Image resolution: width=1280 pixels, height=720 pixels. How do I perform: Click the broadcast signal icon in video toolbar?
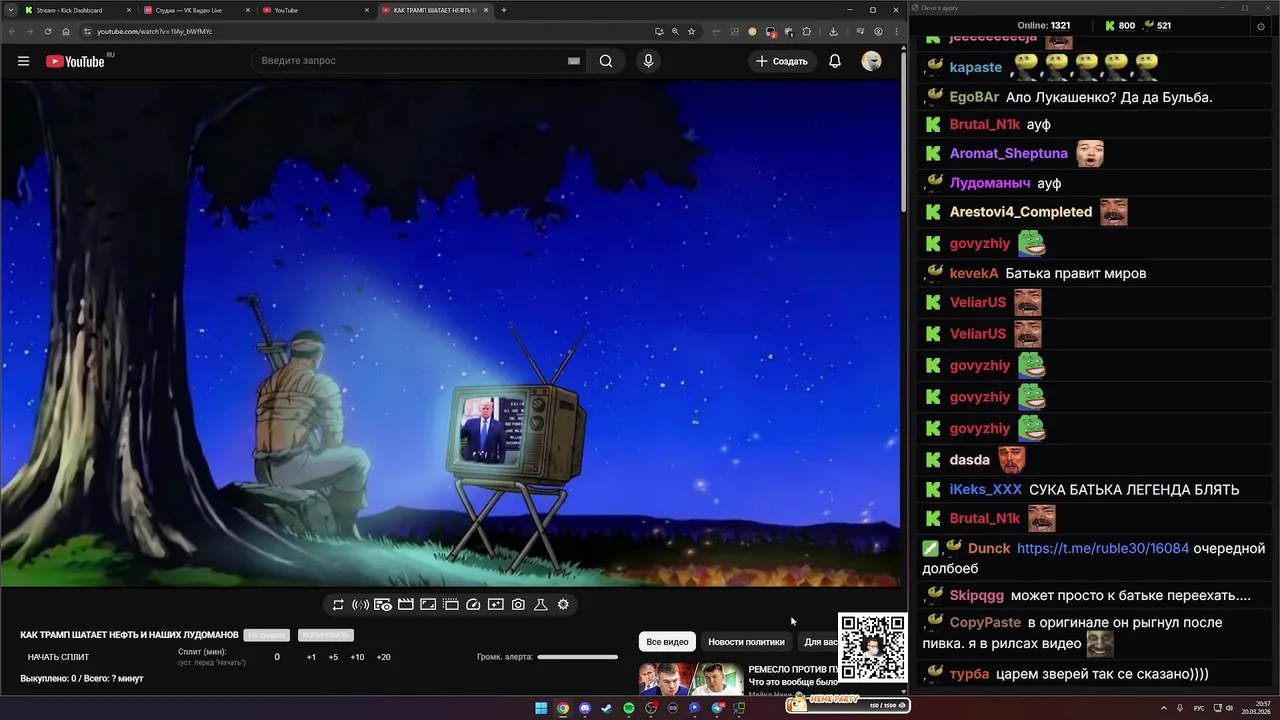click(x=360, y=605)
